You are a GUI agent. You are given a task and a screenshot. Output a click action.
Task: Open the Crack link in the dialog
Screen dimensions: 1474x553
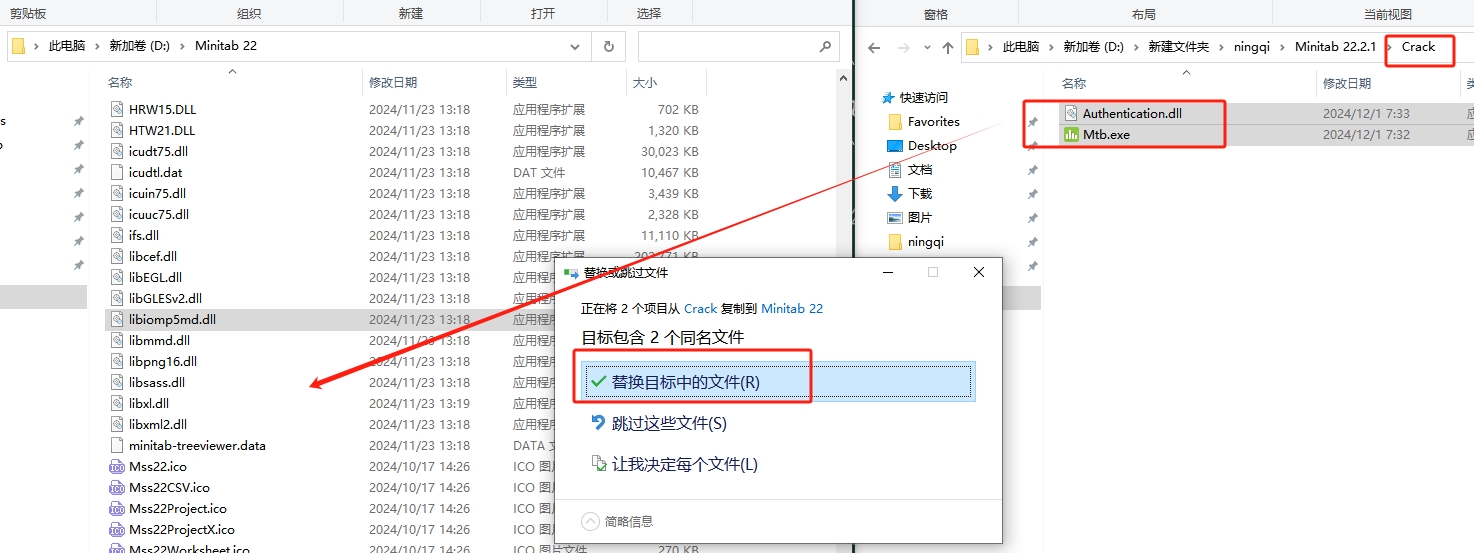pos(701,309)
